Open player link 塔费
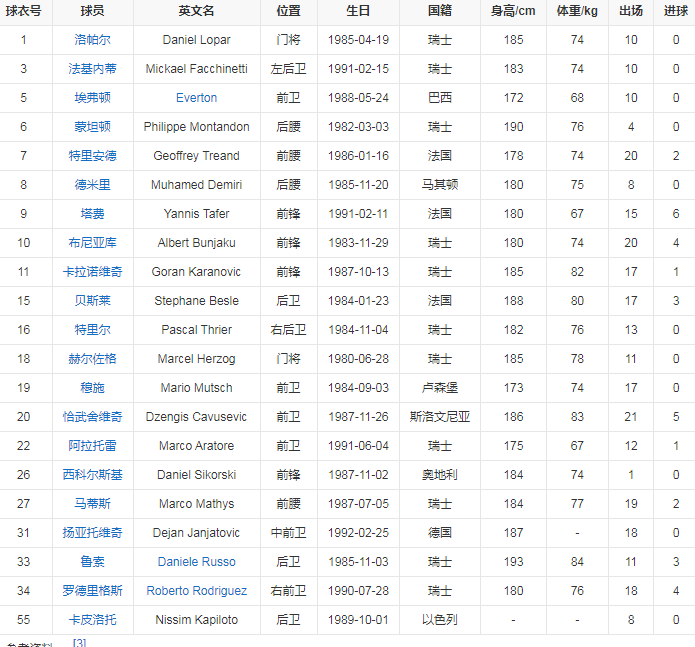Image resolution: width=695 pixels, height=647 pixels. (x=92, y=214)
